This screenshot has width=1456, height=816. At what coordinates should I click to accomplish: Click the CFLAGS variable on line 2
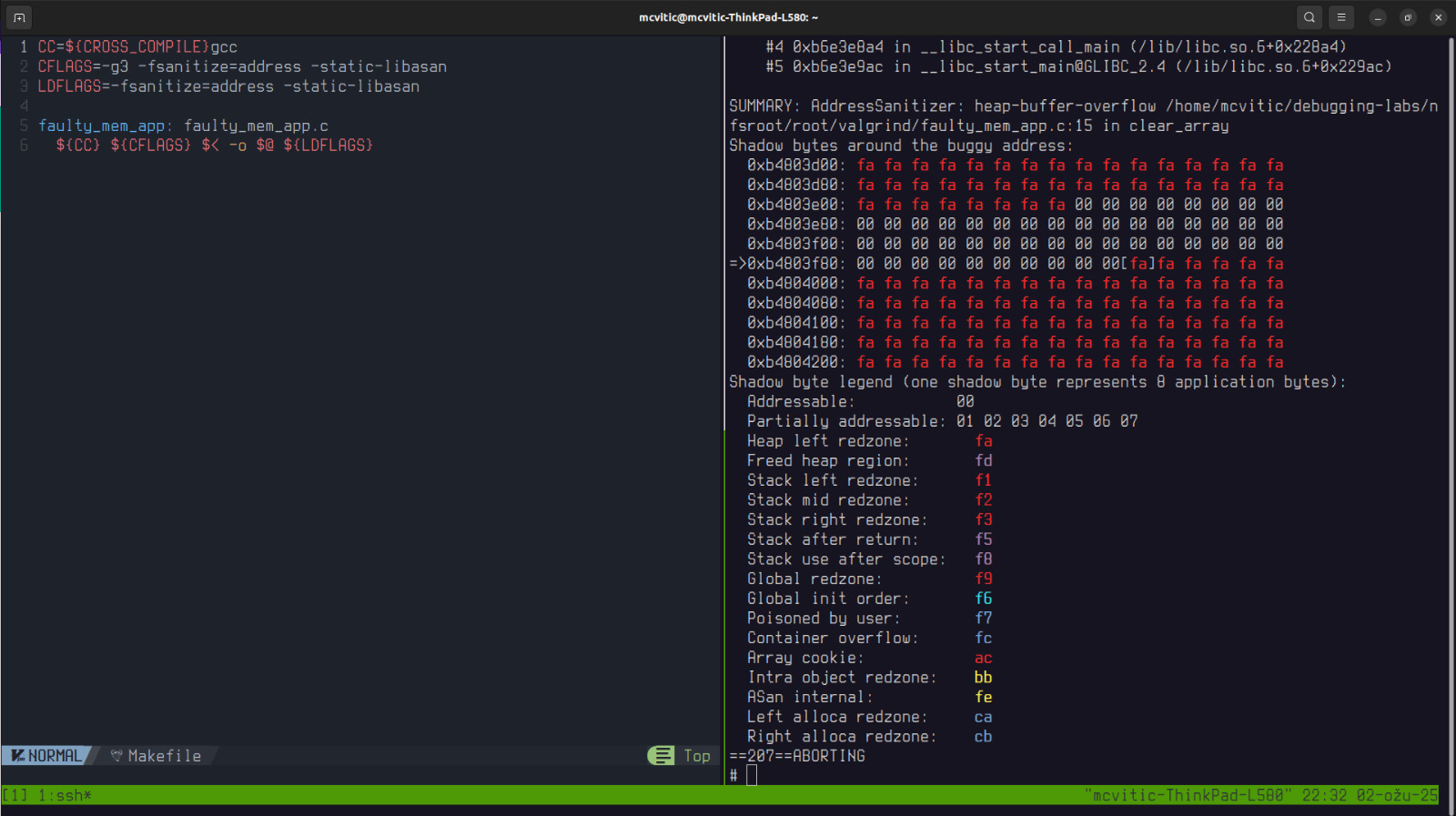(65, 66)
